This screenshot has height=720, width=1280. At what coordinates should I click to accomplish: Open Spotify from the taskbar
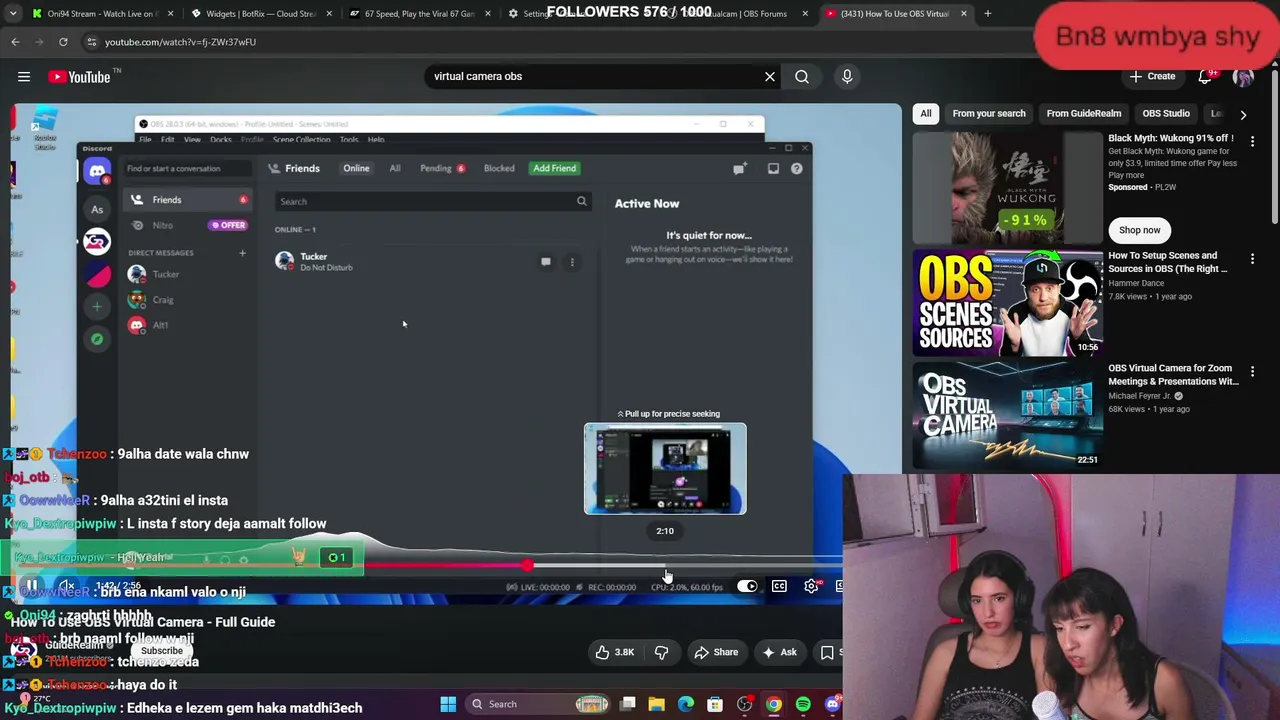803,704
